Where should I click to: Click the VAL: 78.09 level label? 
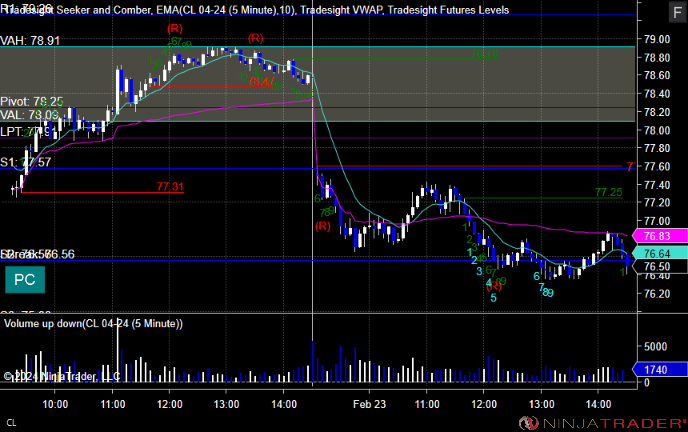click(29, 115)
